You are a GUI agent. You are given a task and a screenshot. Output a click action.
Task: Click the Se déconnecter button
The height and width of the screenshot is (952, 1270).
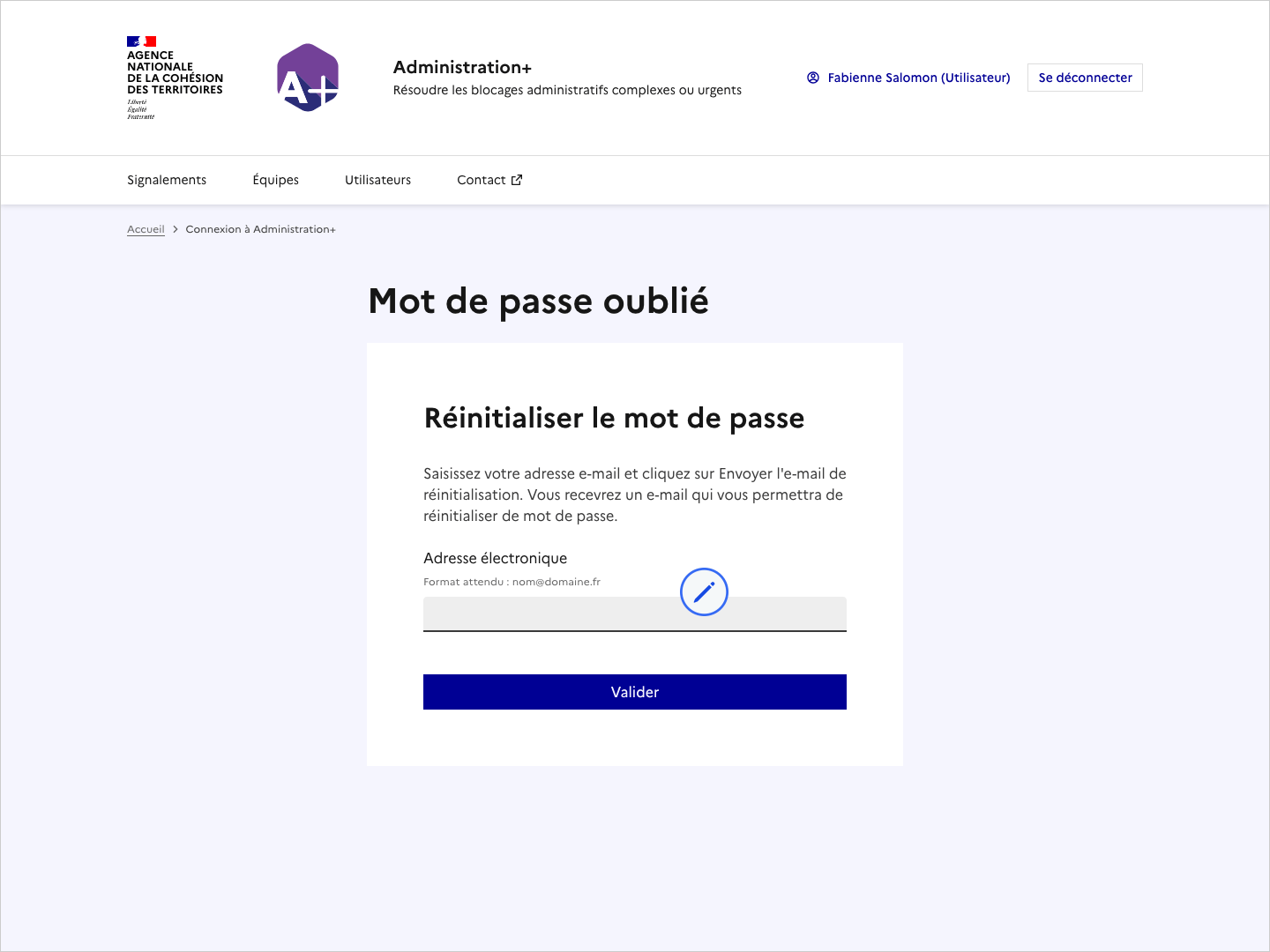pos(1084,78)
